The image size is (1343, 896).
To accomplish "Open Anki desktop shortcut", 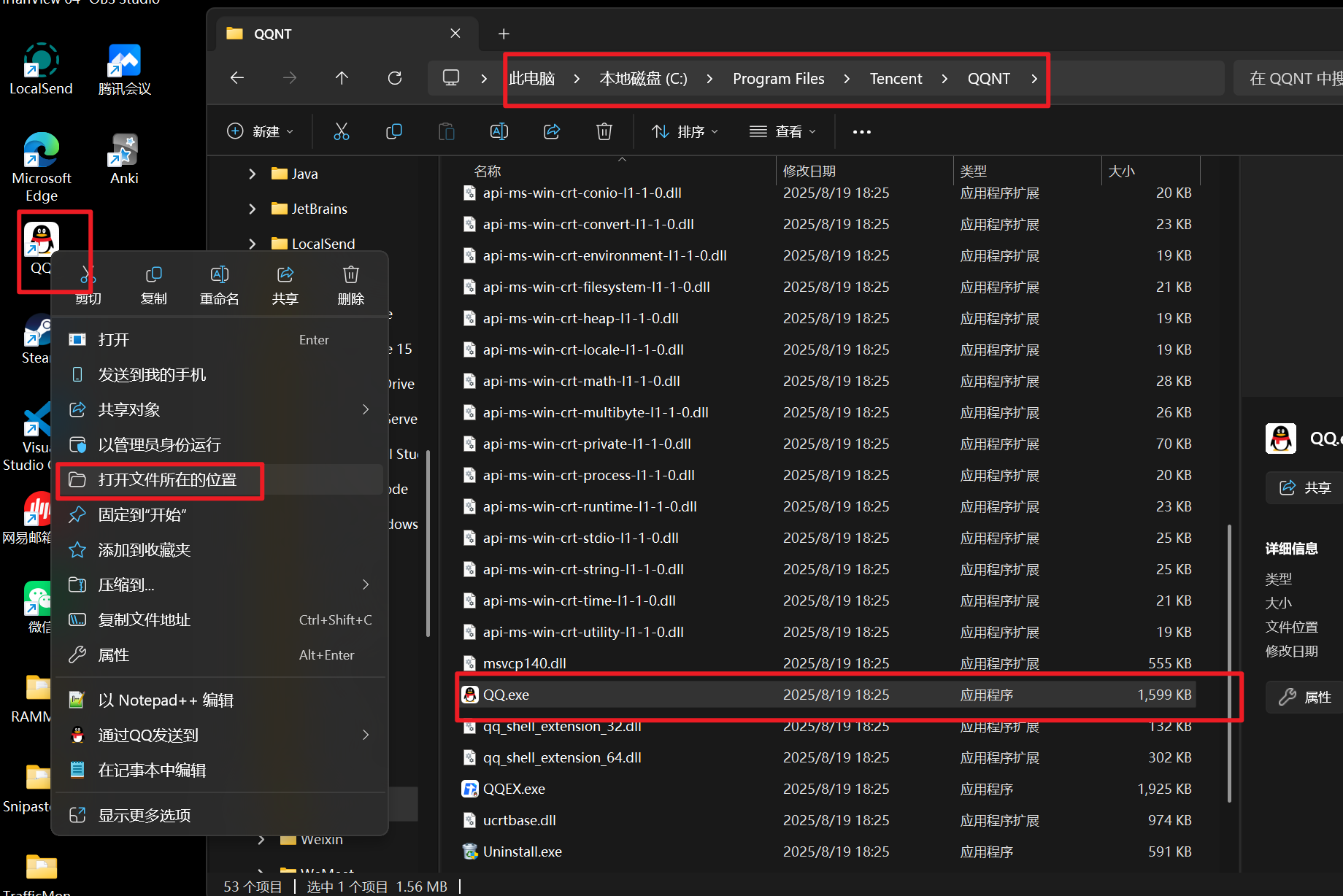I will (x=124, y=159).
